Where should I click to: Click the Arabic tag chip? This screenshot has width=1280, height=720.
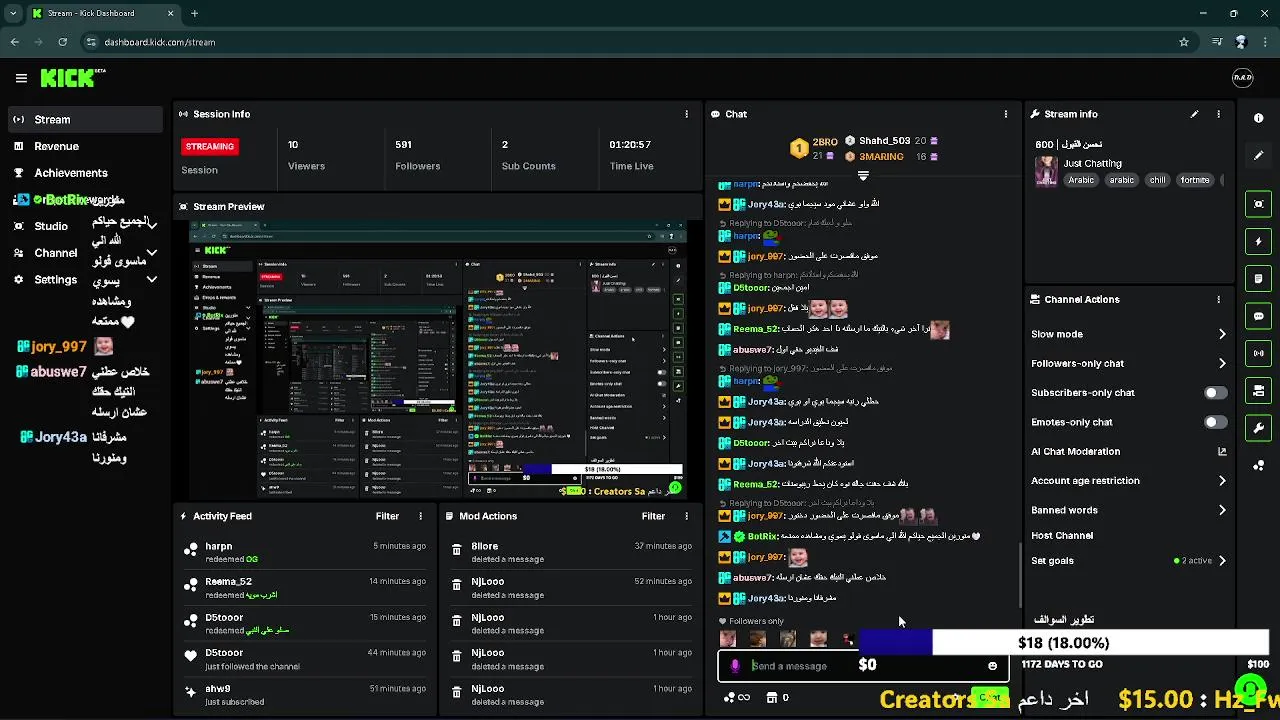point(1080,180)
